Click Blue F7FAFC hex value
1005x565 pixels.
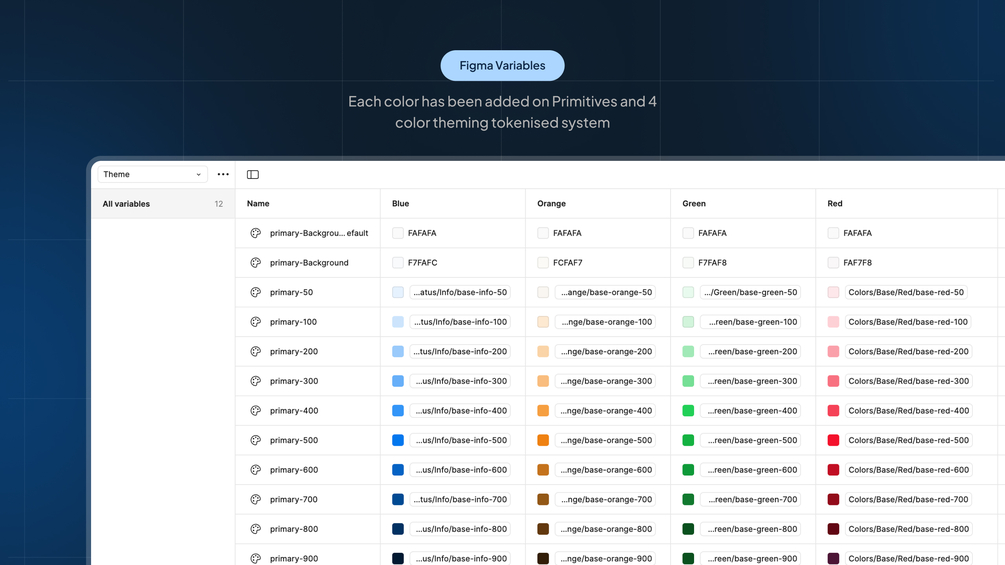[422, 263]
